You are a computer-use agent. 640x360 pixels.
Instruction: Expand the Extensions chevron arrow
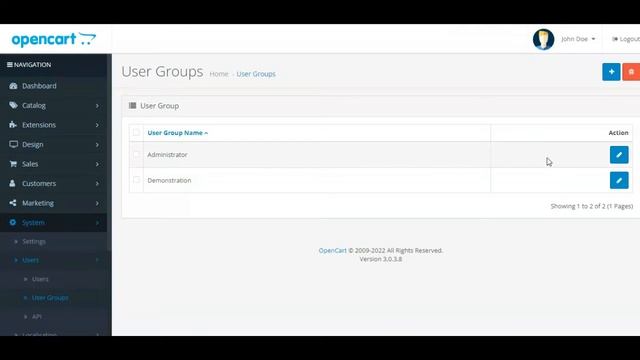point(97,125)
